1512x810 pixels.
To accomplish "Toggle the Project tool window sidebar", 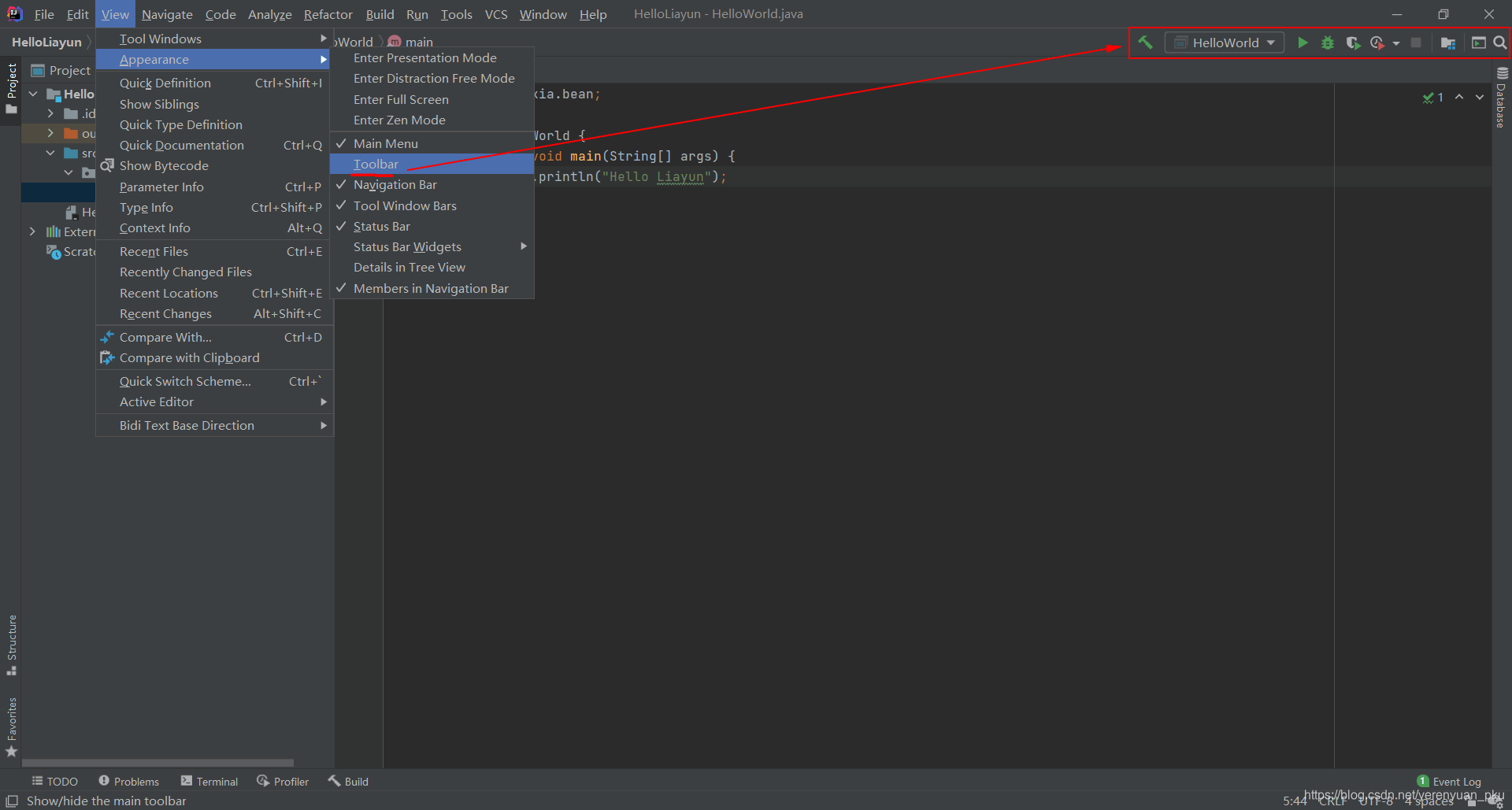I will point(12,87).
